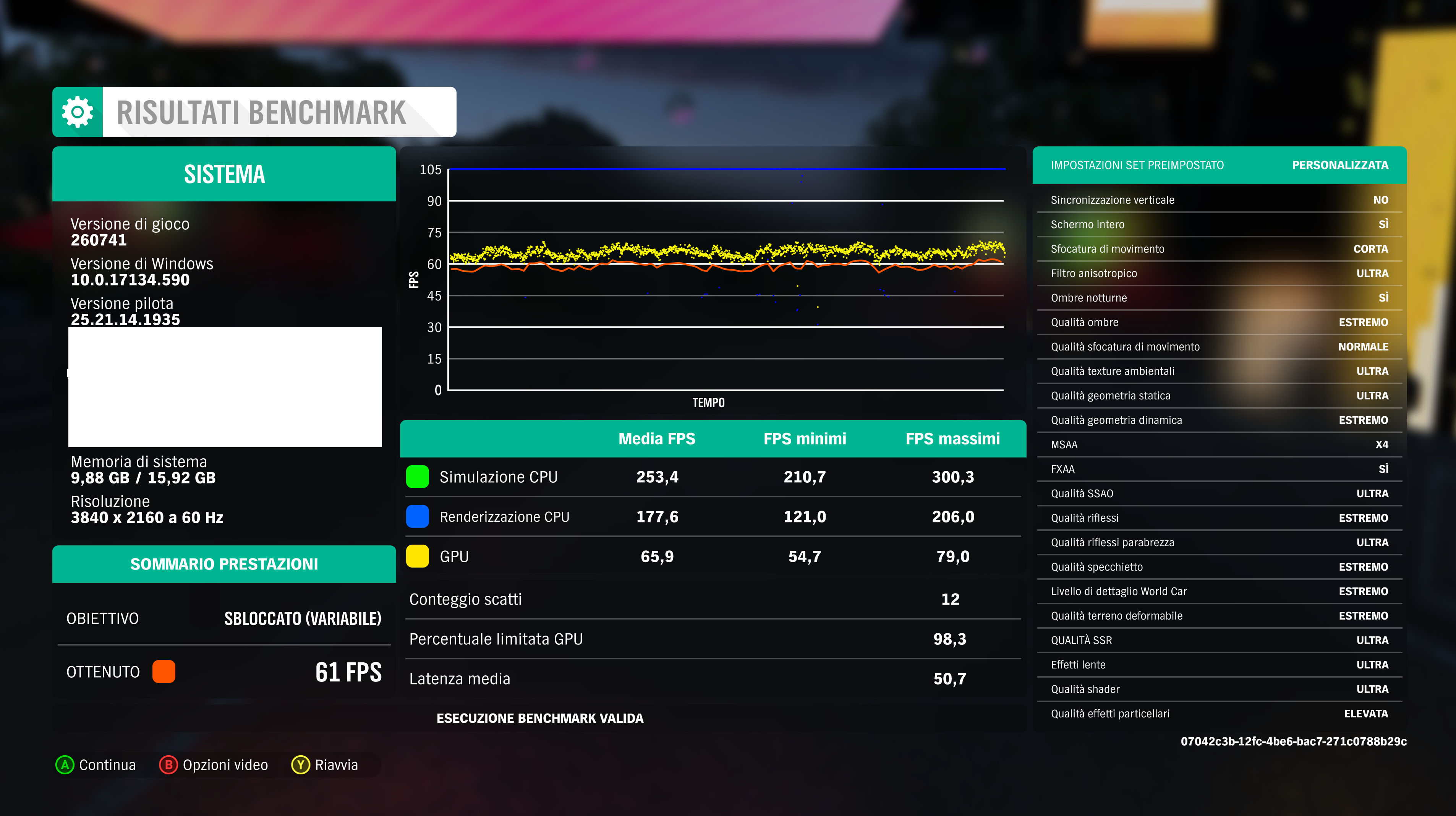1456x816 pixels.
Task: Click the SBLOCCATO (VARIABILE) target value
Action: coord(303,619)
